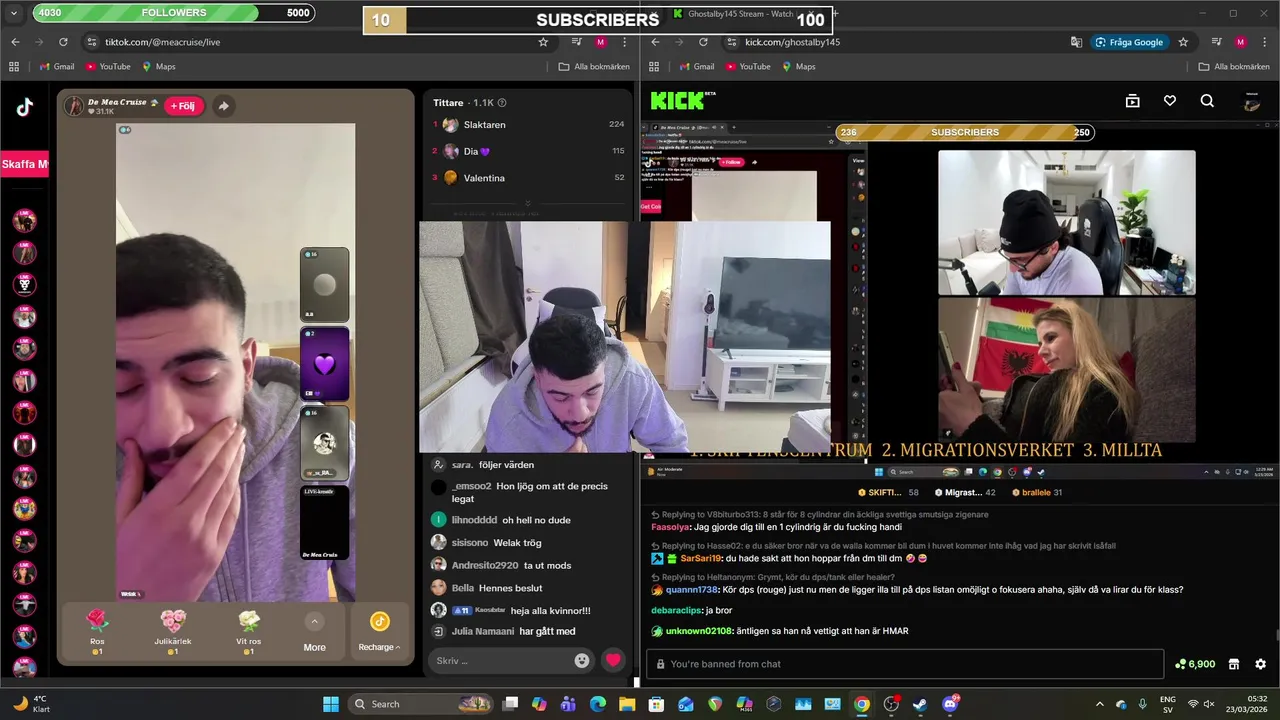
Task: Send the Vit ros gift
Action: (x=249, y=630)
